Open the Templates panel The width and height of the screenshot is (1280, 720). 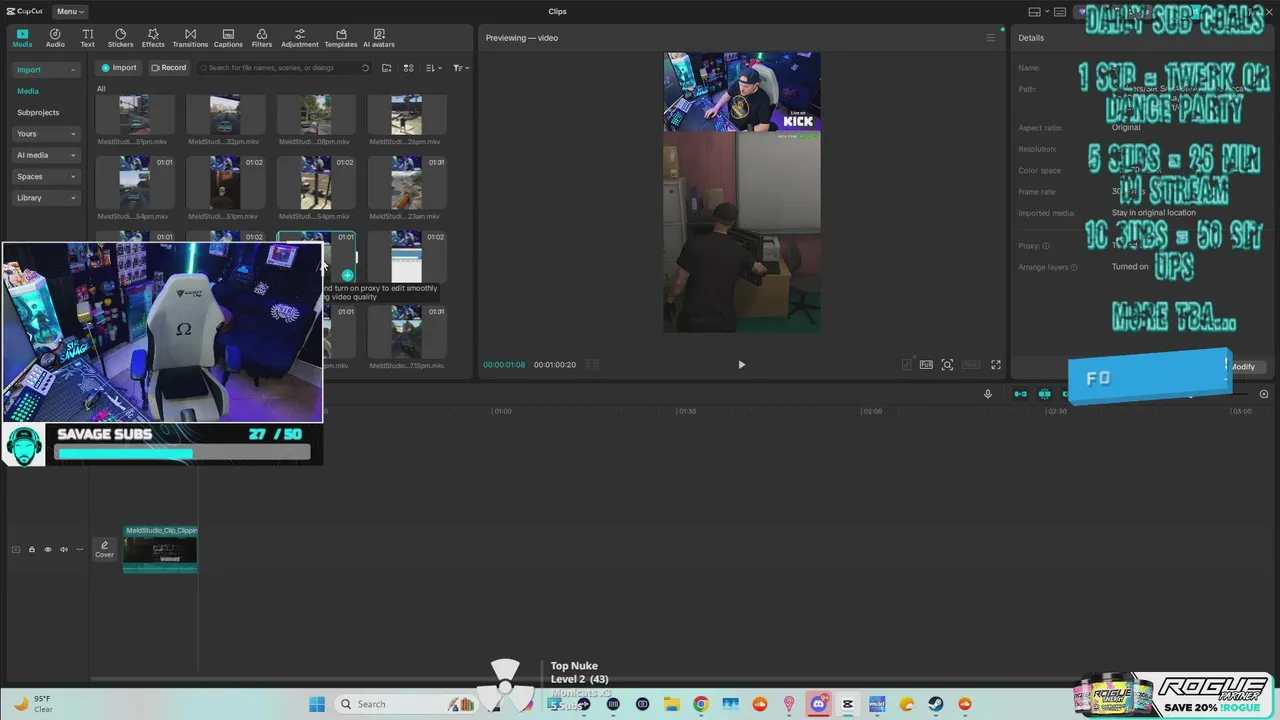(x=341, y=38)
